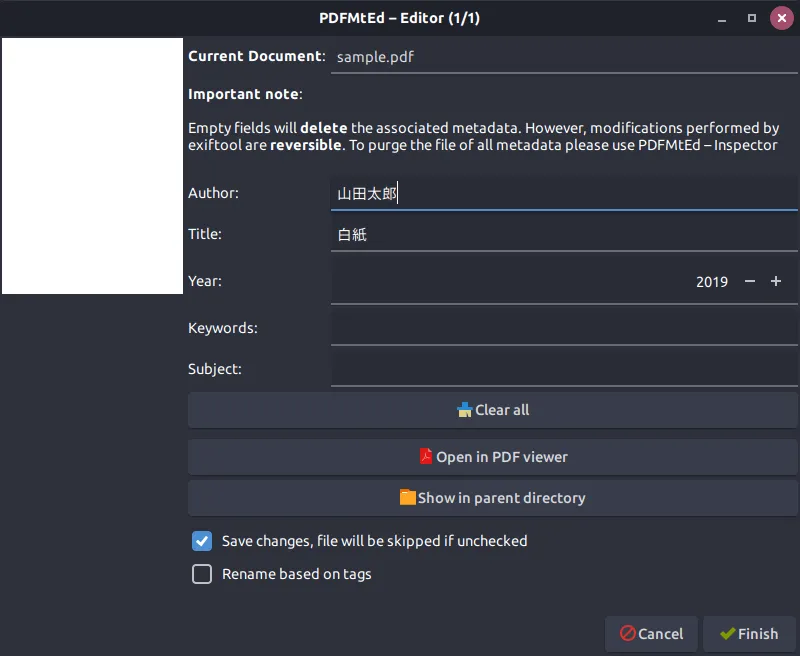The height and width of the screenshot is (656, 800).
Task: Click the blank PDF page preview thumbnail
Action: 92,166
